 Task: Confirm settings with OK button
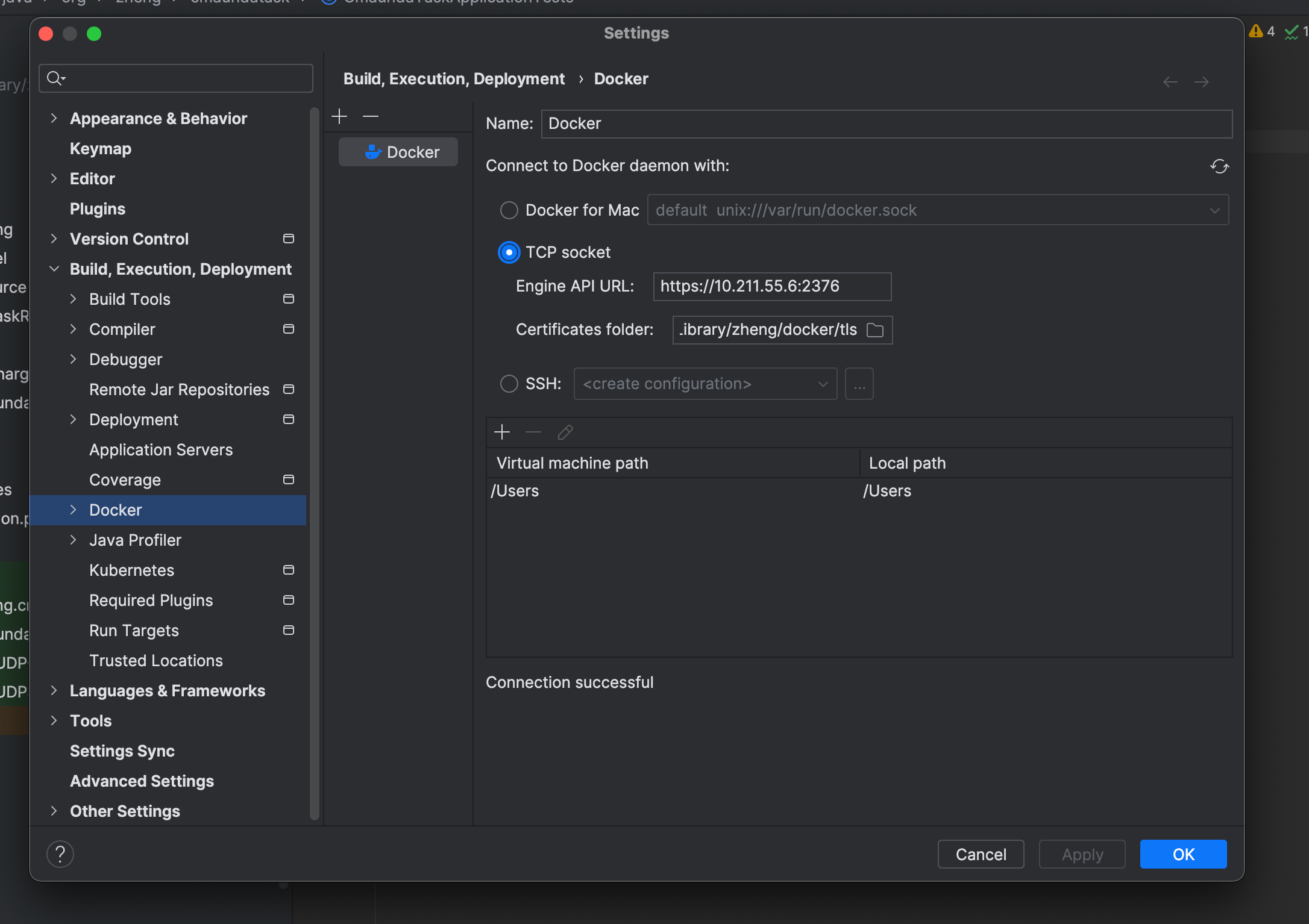1184,854
